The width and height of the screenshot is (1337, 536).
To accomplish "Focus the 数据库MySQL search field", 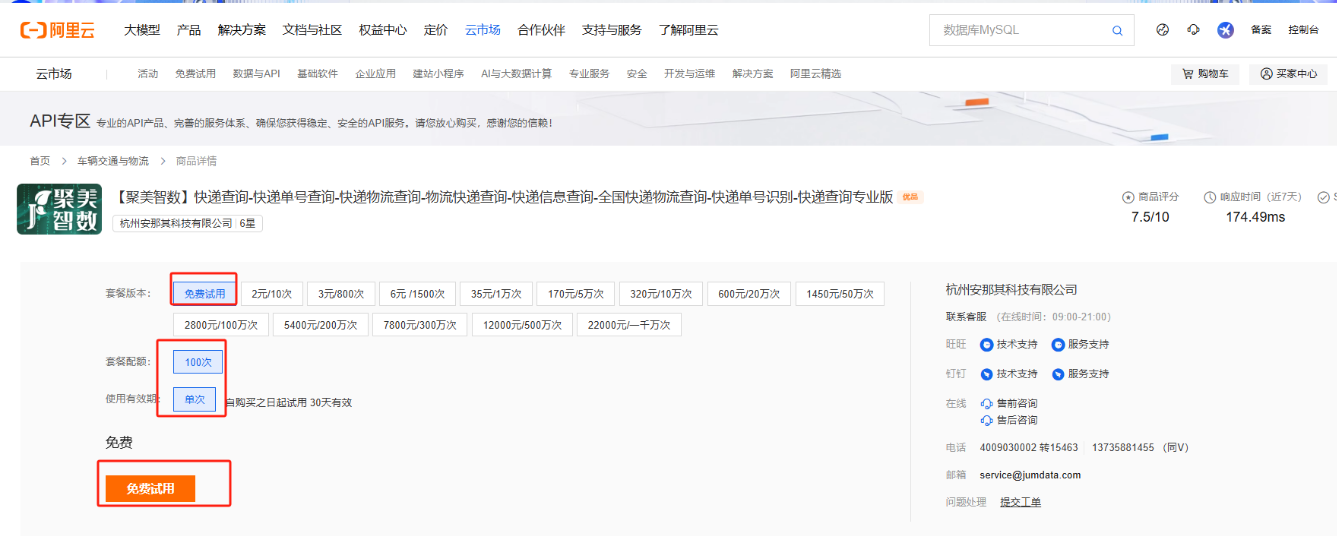I will point(1020,31).
